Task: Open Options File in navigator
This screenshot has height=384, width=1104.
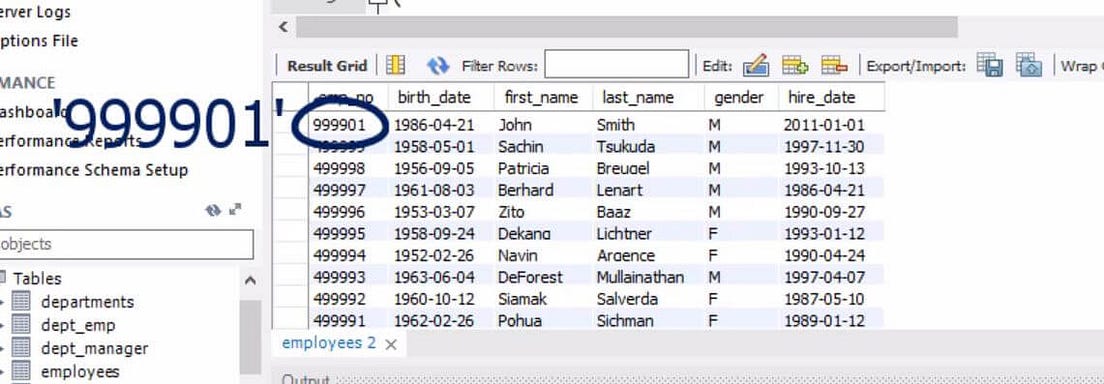Action: click(x=39, y=41)
